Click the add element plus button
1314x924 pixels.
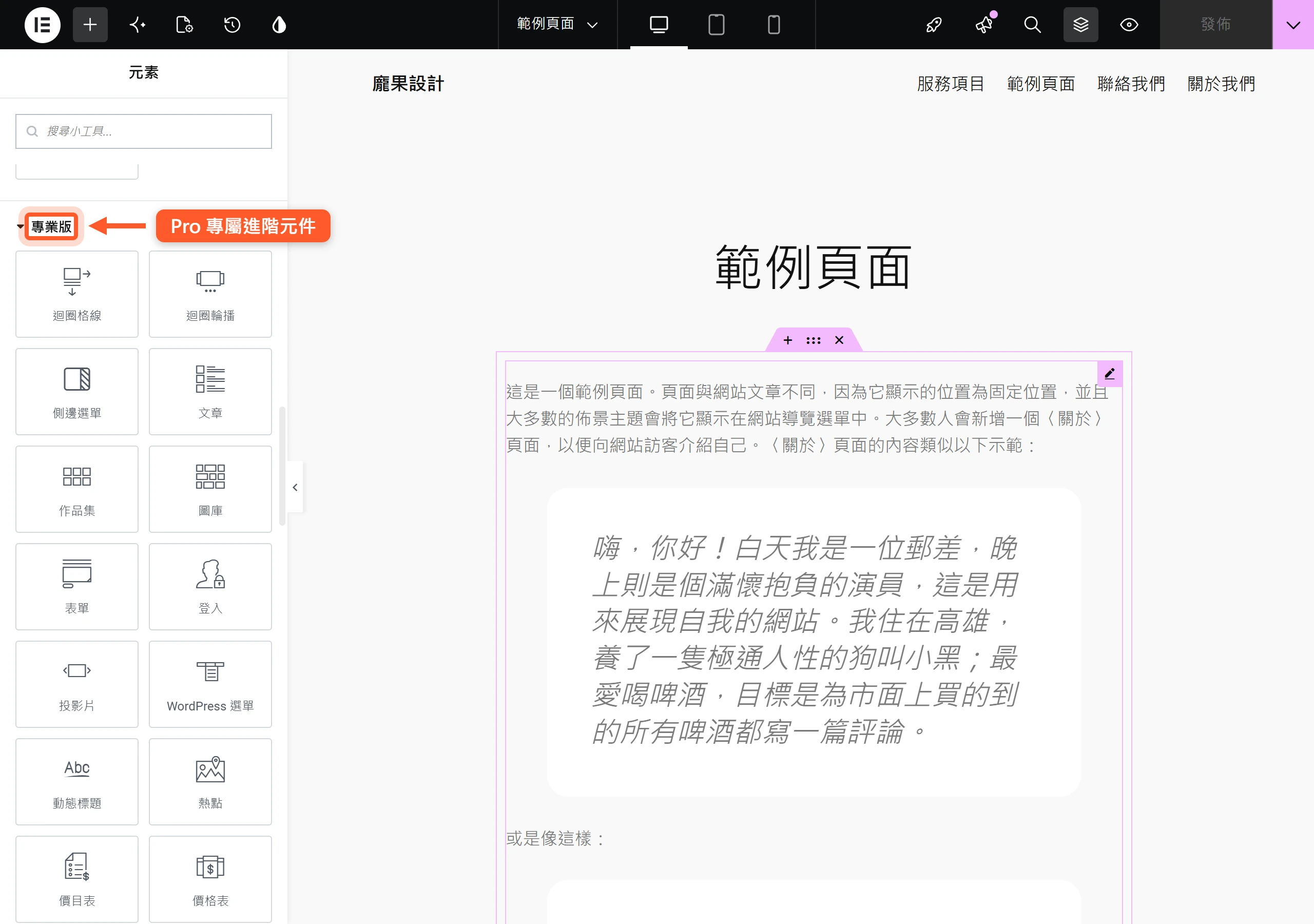(x=90, y=25)
